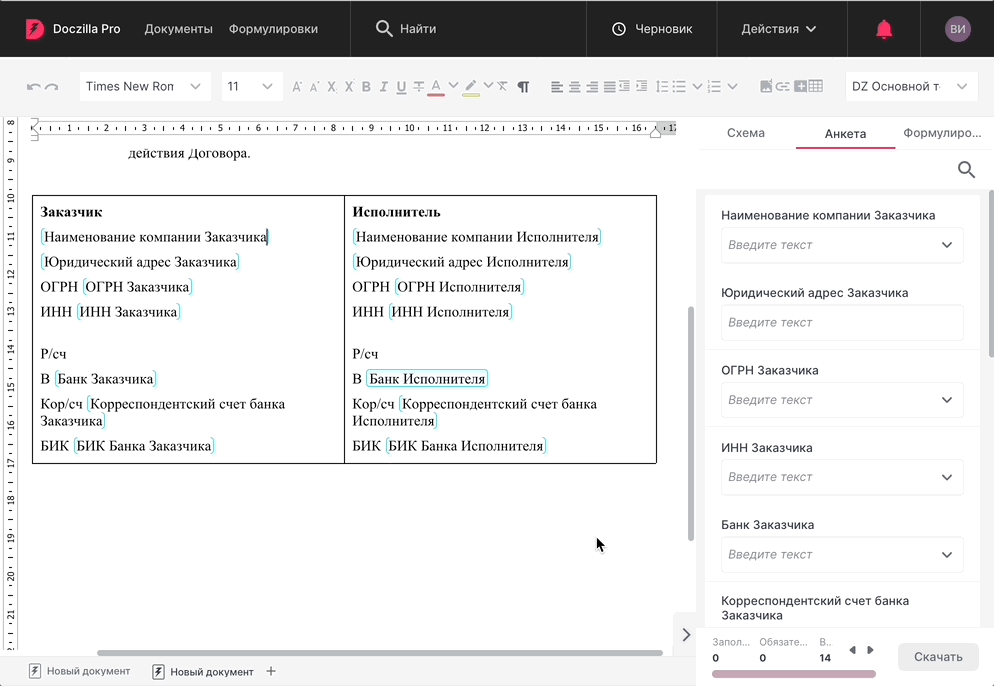Screen dimensions: 994x686
Task: Toggle underline formatting
Action: pos(401,87)
